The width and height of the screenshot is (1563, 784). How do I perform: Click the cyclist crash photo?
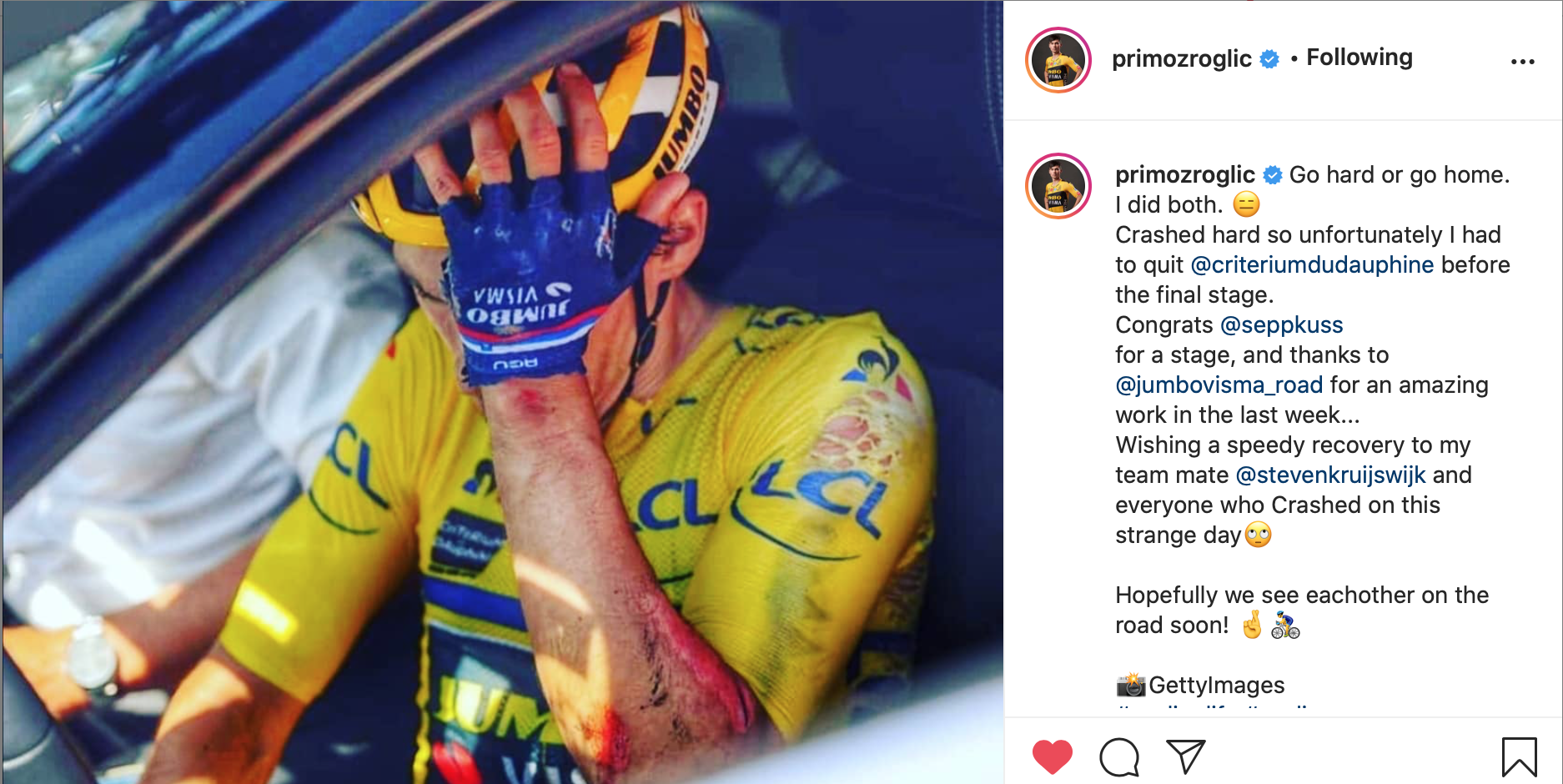502,392
